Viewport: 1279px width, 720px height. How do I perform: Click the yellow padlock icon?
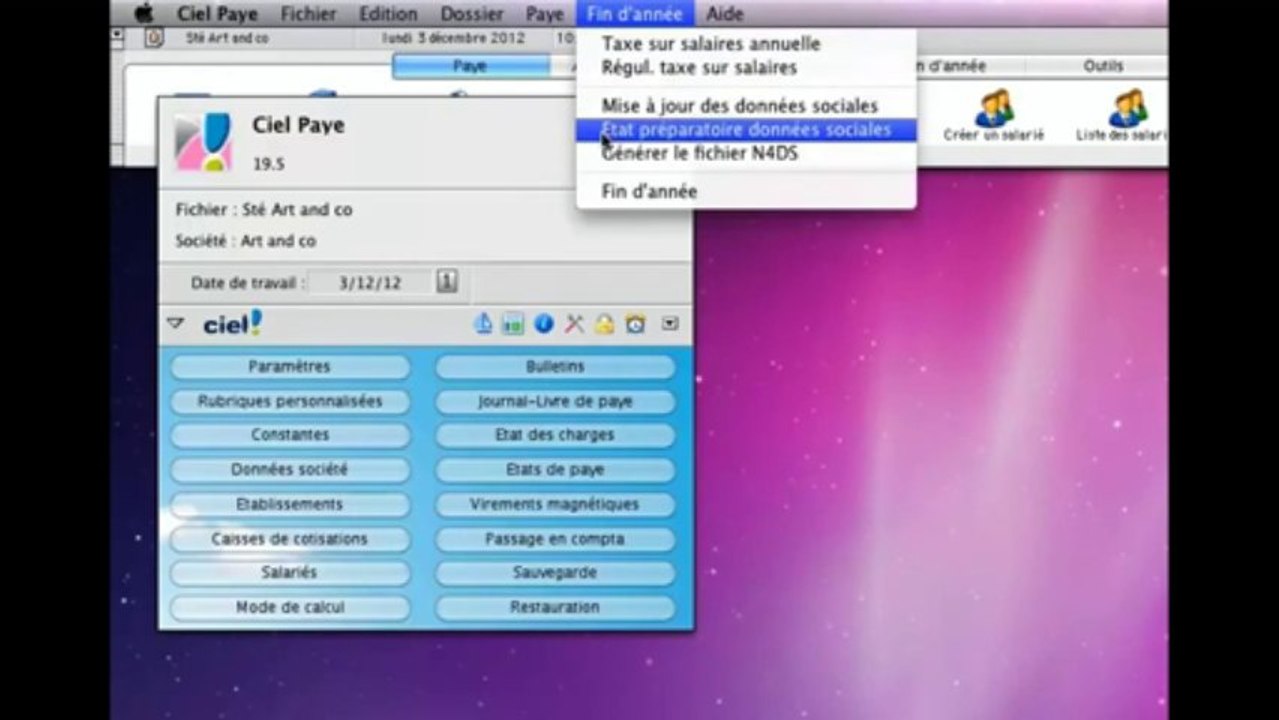tap(604, 323)
